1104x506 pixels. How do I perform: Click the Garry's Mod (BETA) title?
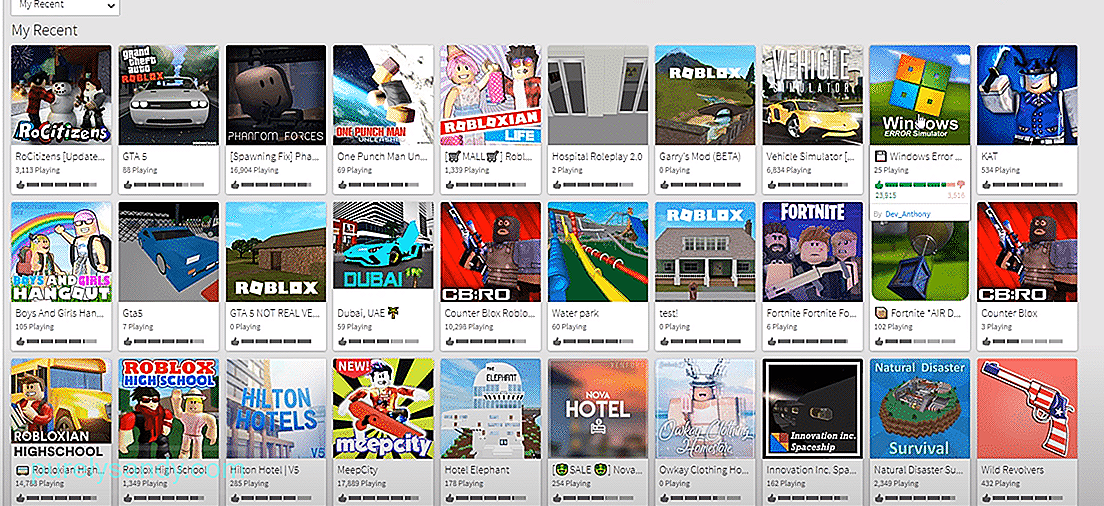coord(700,157)
